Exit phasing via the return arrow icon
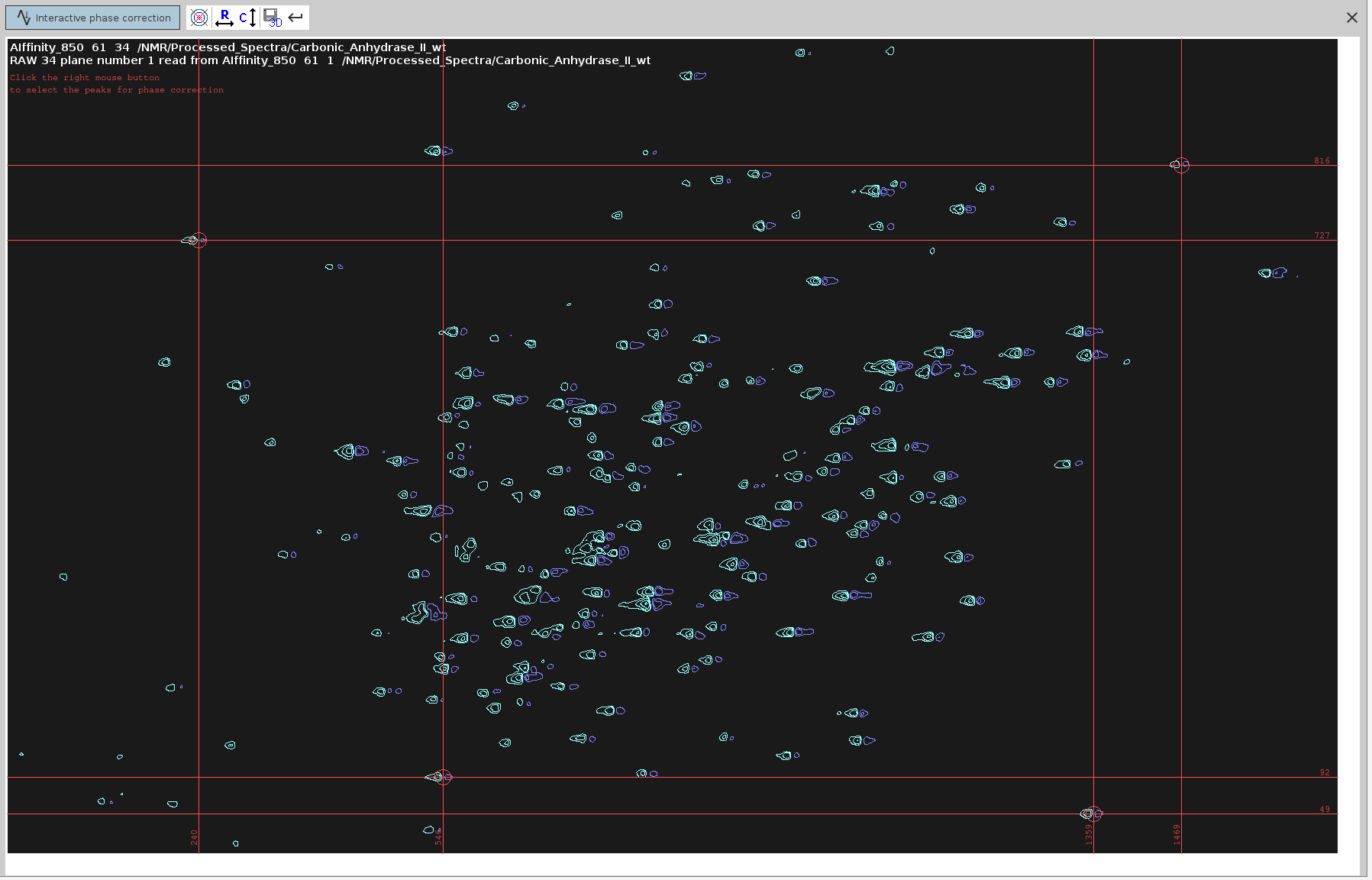Image resolution: width=1372 pixels, height=880 pixels. 295,16
